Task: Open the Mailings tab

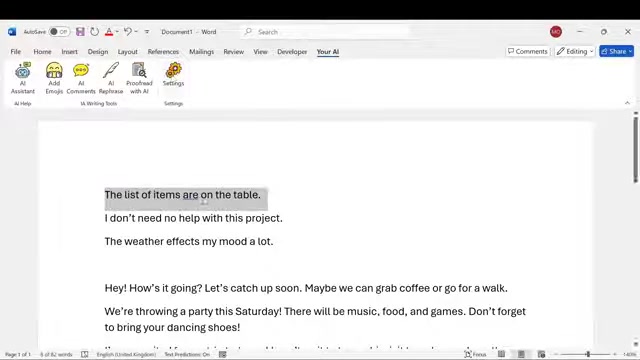Action: click(x=202, y=52)
